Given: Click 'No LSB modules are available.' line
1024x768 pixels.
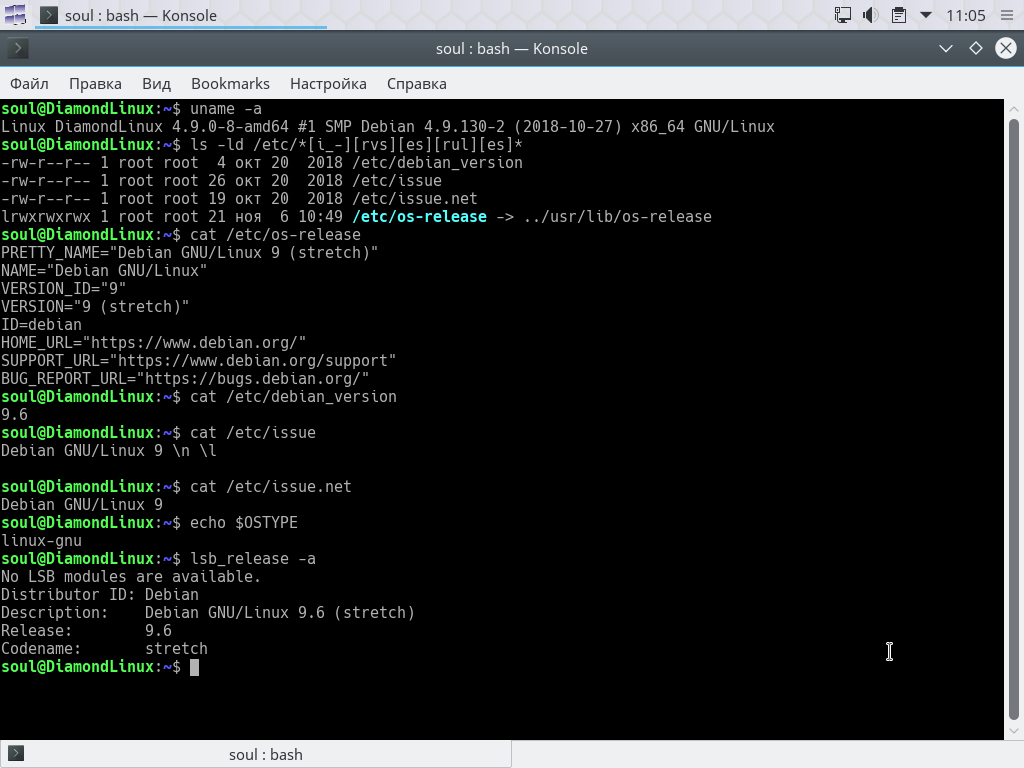Looking at the screenshot, I should (x=131, y=577).
